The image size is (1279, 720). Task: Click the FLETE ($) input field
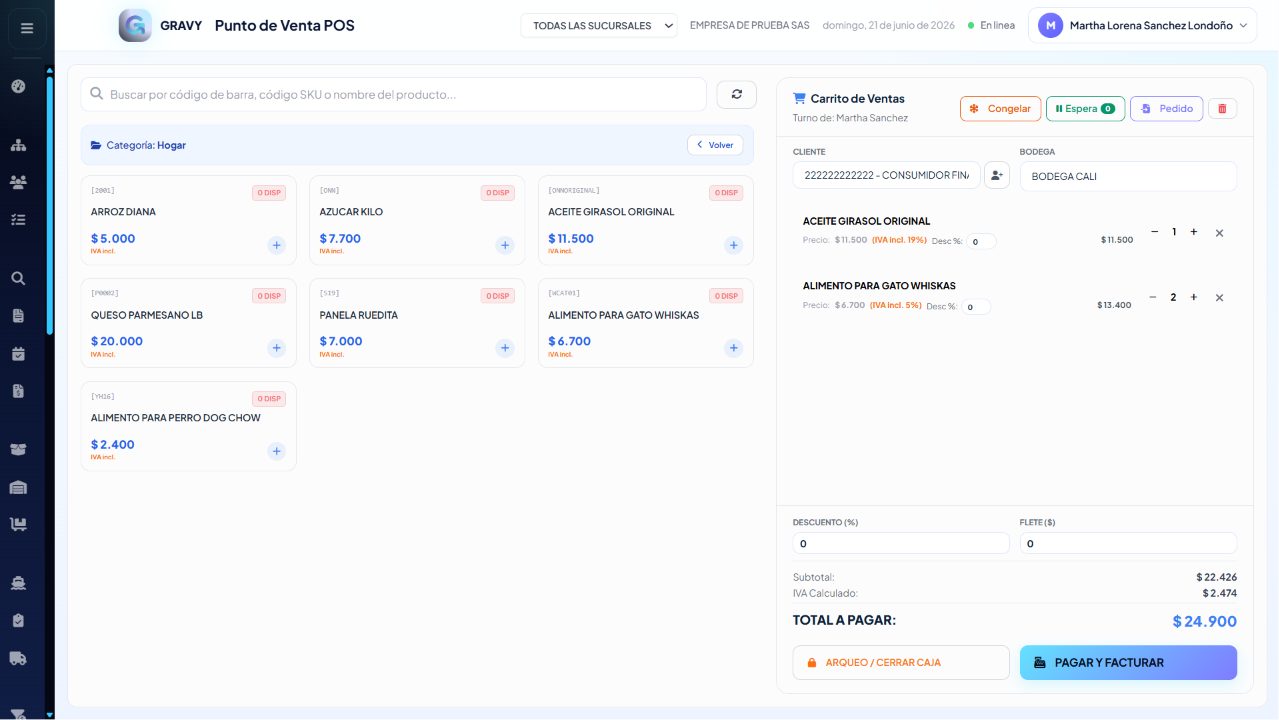click(x=1128, y=543)
